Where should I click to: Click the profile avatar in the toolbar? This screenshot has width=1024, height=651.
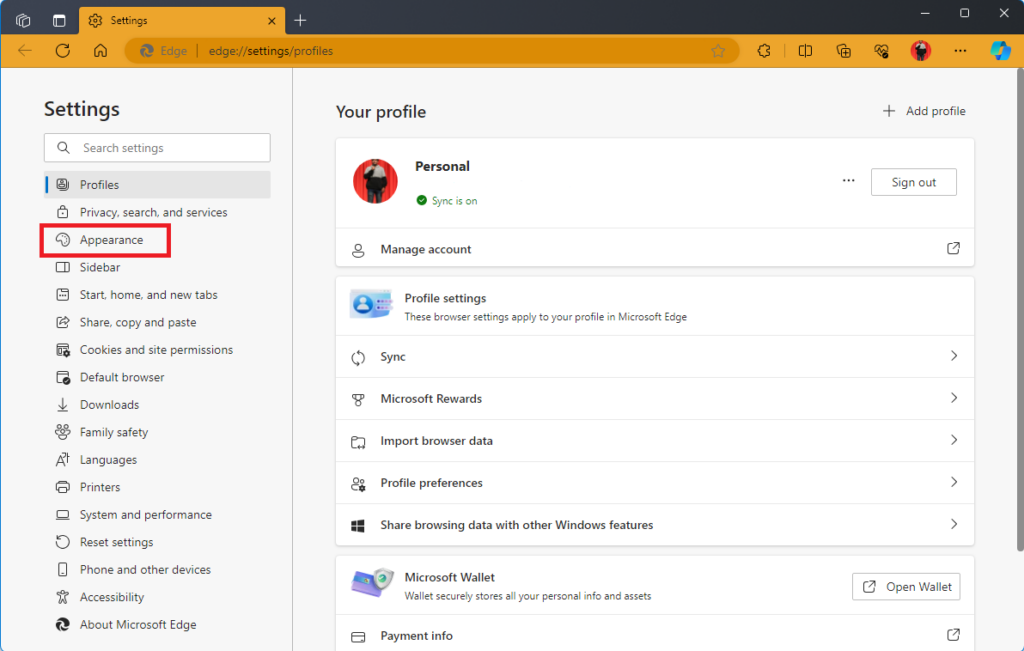point(921,51)
